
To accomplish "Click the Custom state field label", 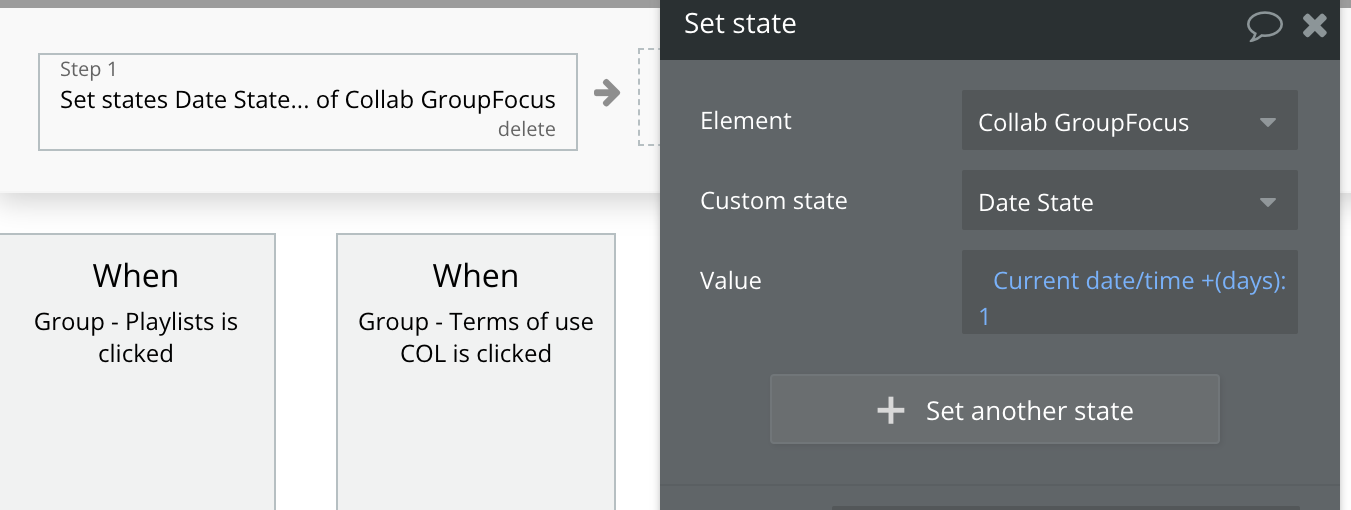I will [x=774, y=201].
